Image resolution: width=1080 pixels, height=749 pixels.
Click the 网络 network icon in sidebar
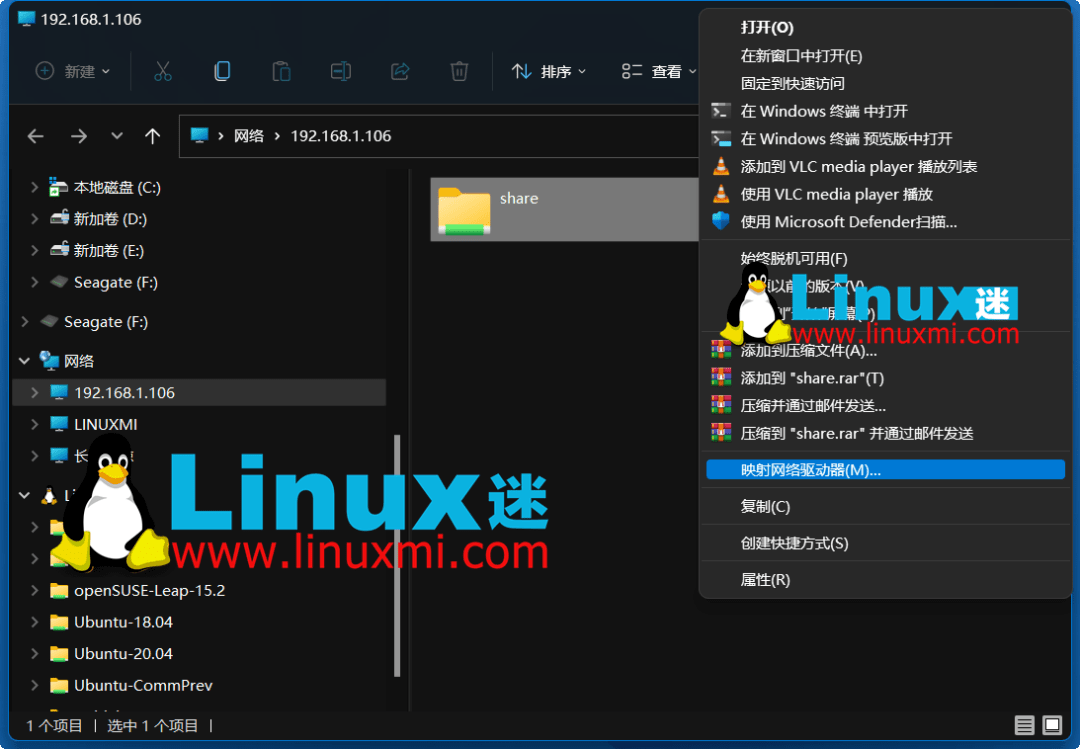49,360
